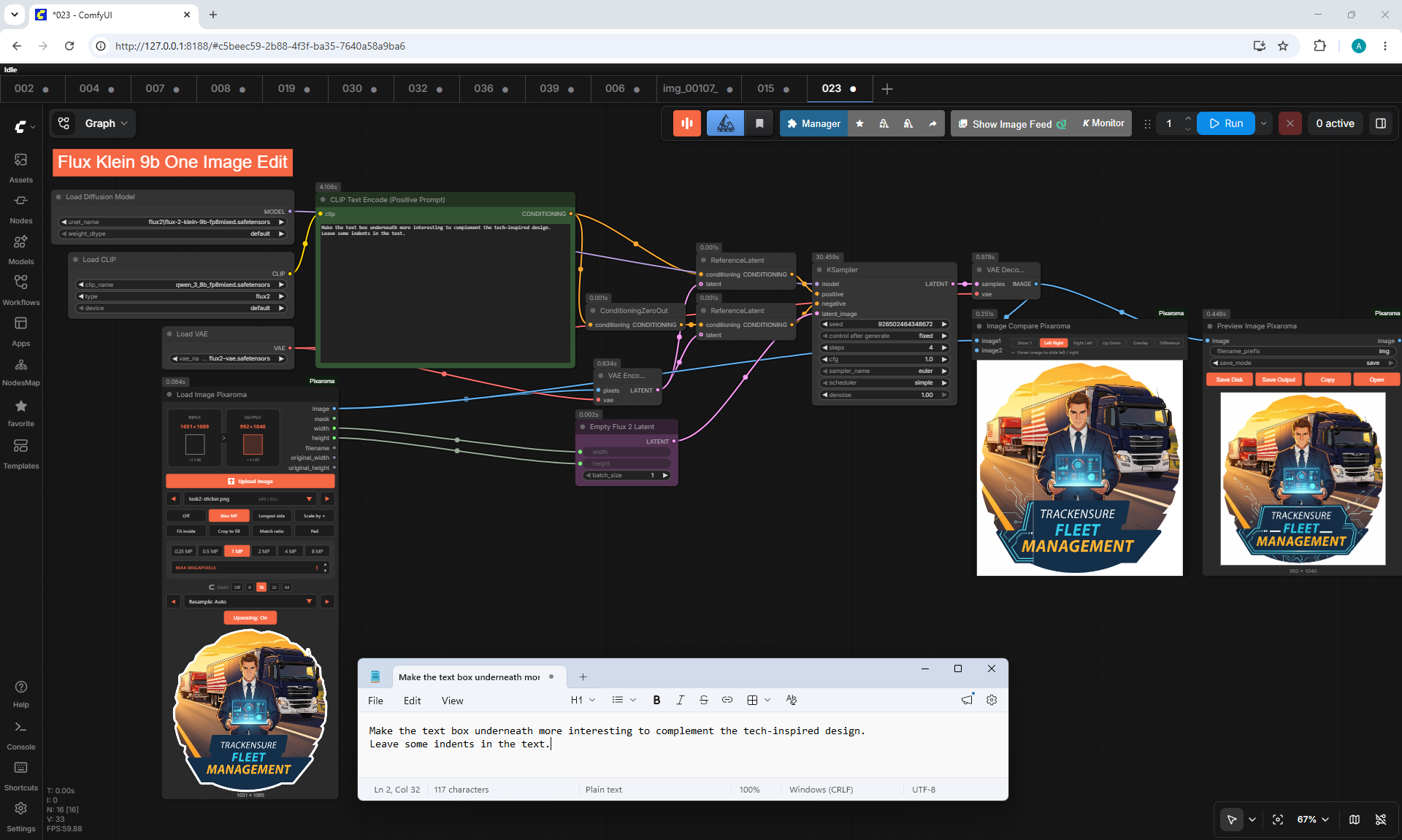Open the Assets sidebar panel

(20, 167)
